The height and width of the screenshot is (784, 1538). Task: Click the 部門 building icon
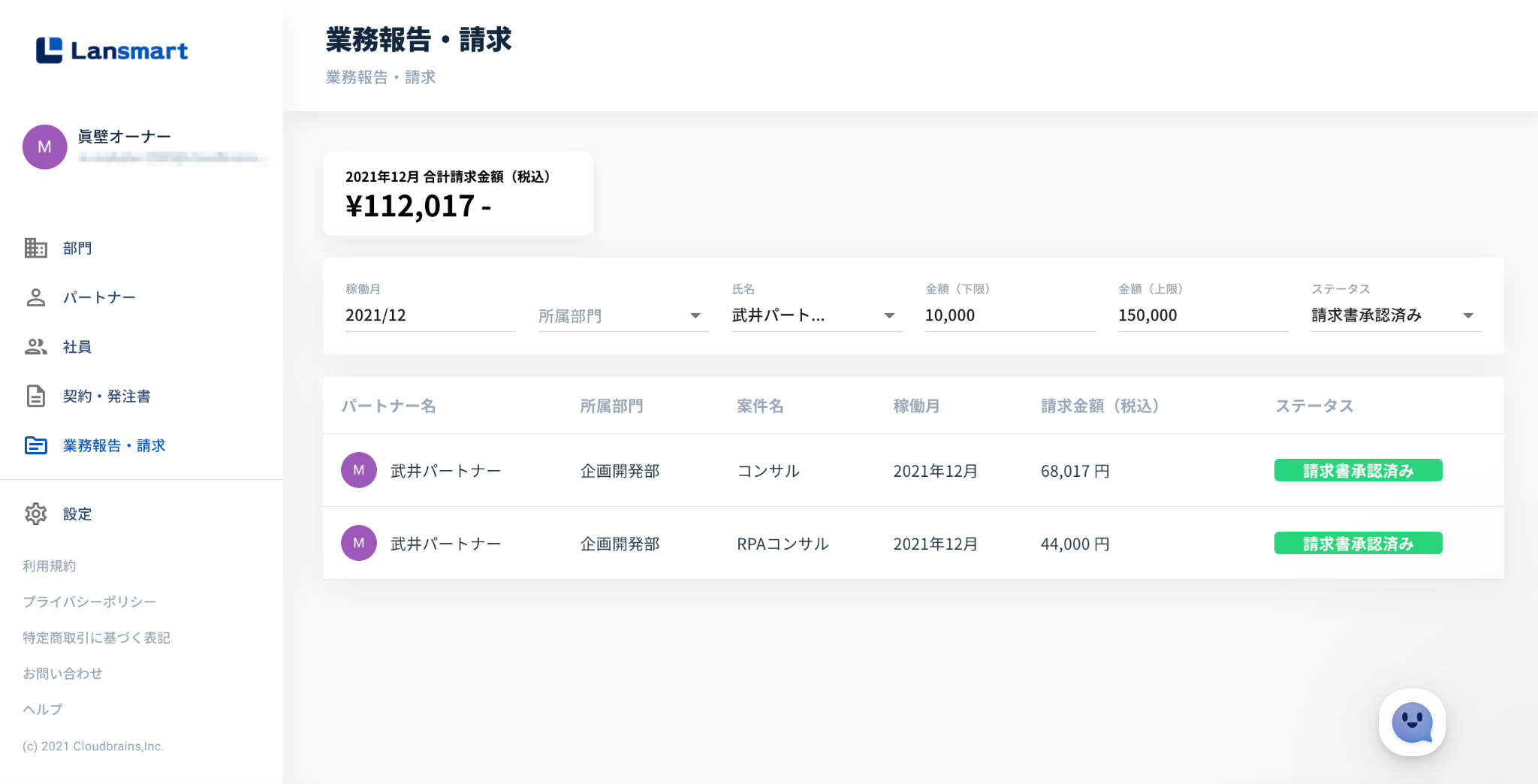(x=36, y=248)
